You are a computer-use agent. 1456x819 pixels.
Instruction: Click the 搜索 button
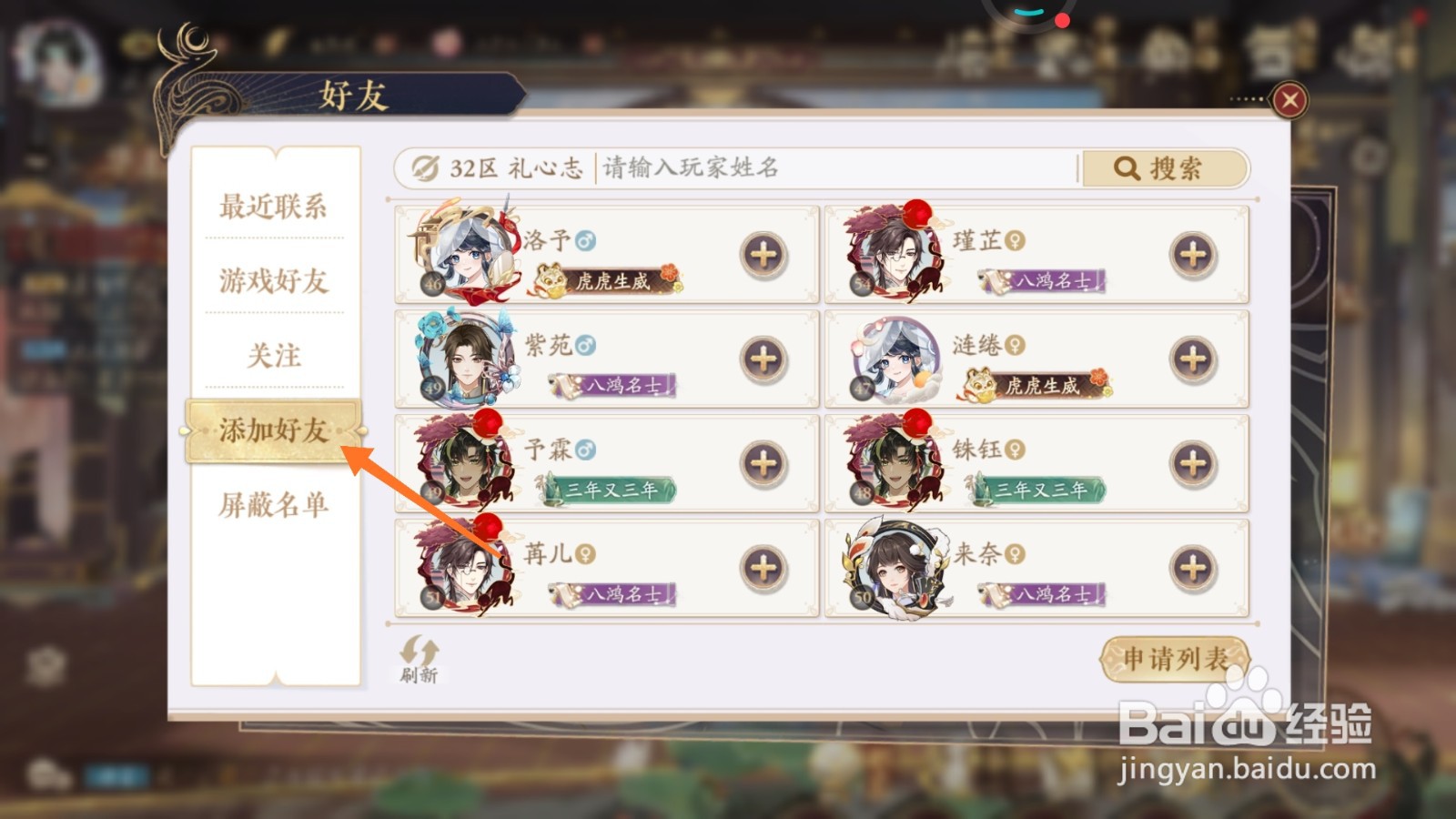[x=1164, y=168]
